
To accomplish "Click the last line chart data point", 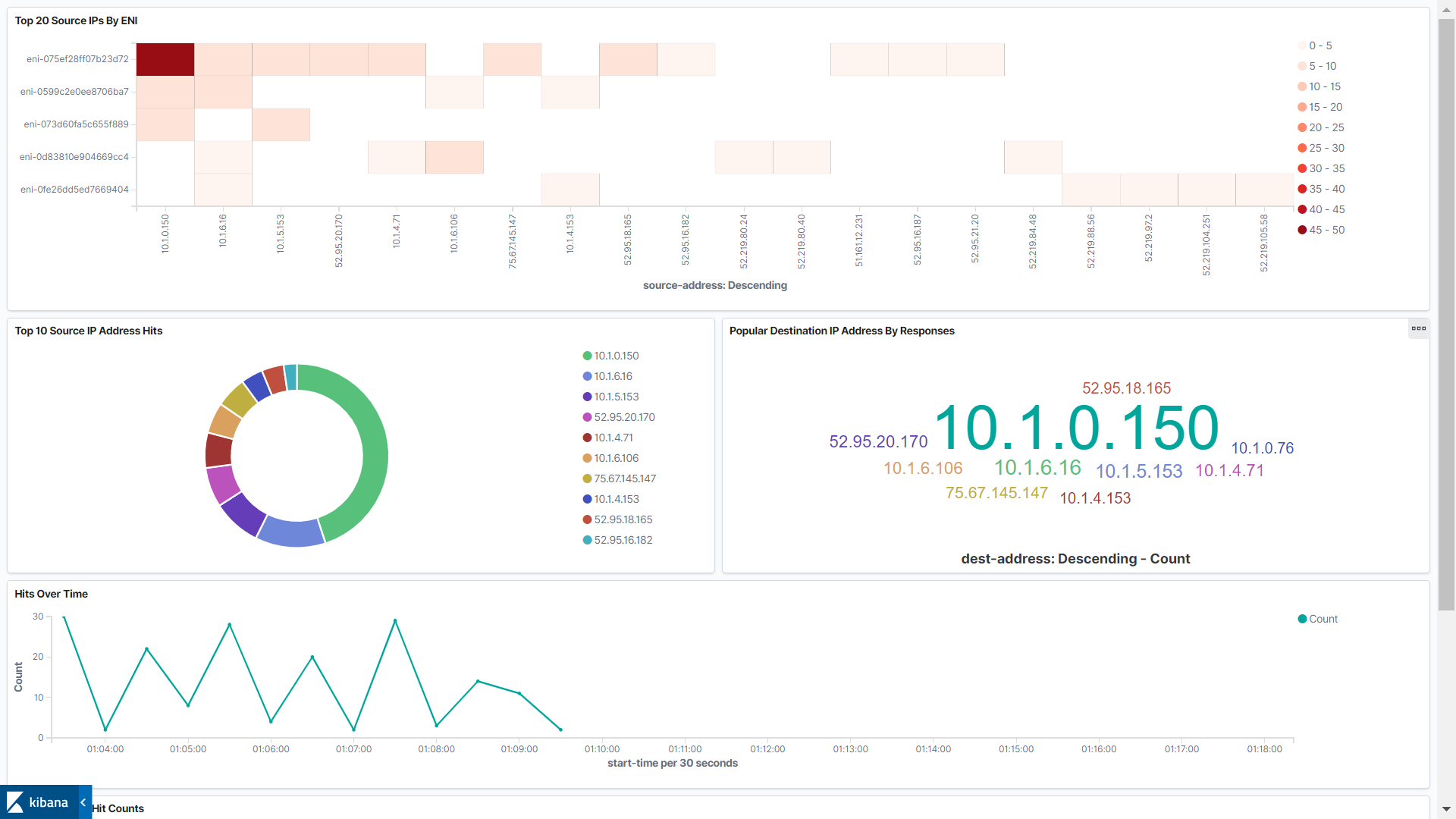I will (x=560, y=730).
